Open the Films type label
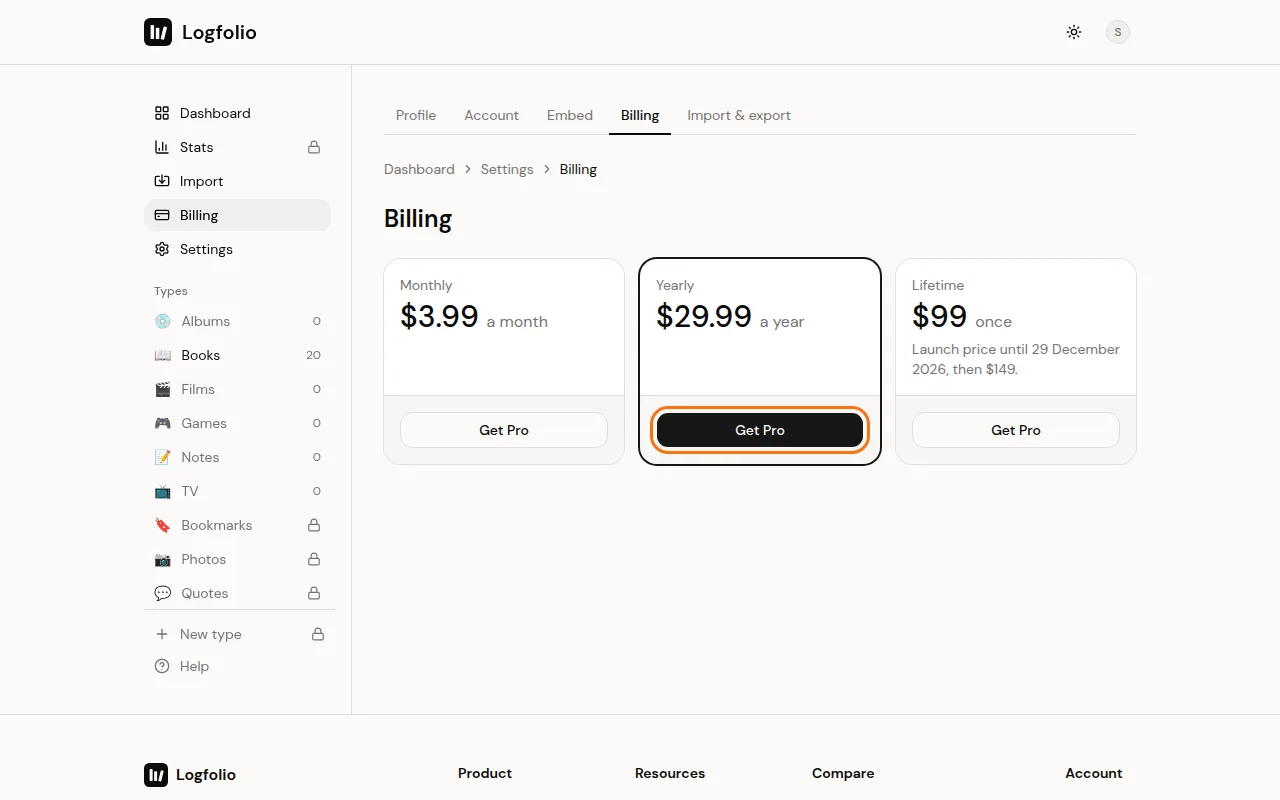Image resolution: width=1280 pixels, height=800 pixels. pyautogui.click(x=198, y=389)
